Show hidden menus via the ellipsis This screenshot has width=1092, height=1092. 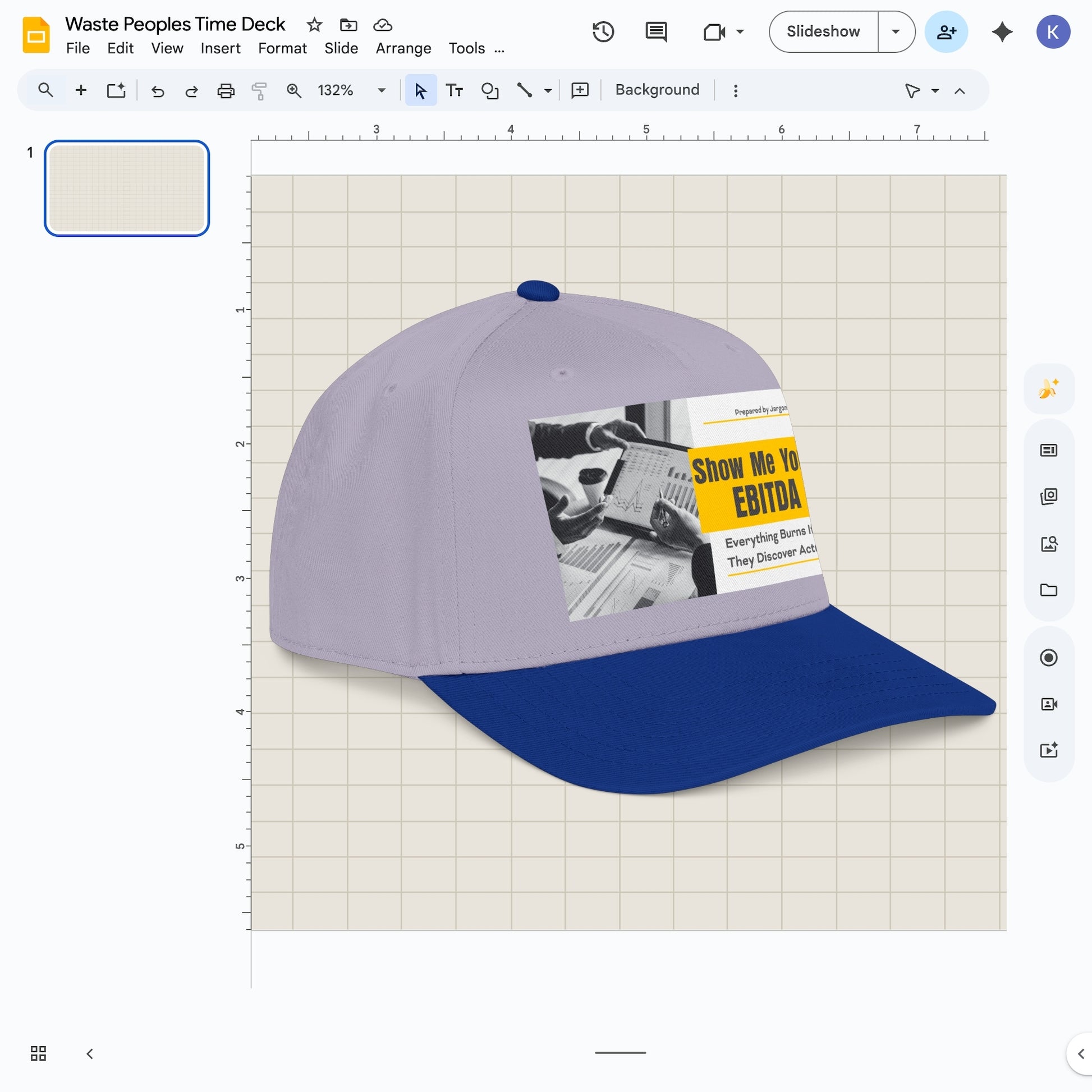pyautogui.click(x=499, y=50)
